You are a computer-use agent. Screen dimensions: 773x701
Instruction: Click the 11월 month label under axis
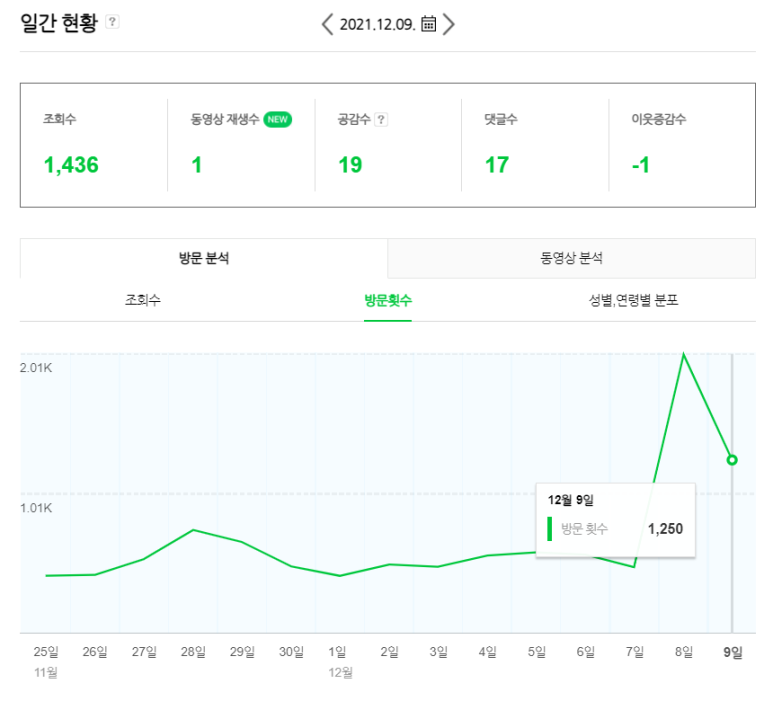coord(46,672)
